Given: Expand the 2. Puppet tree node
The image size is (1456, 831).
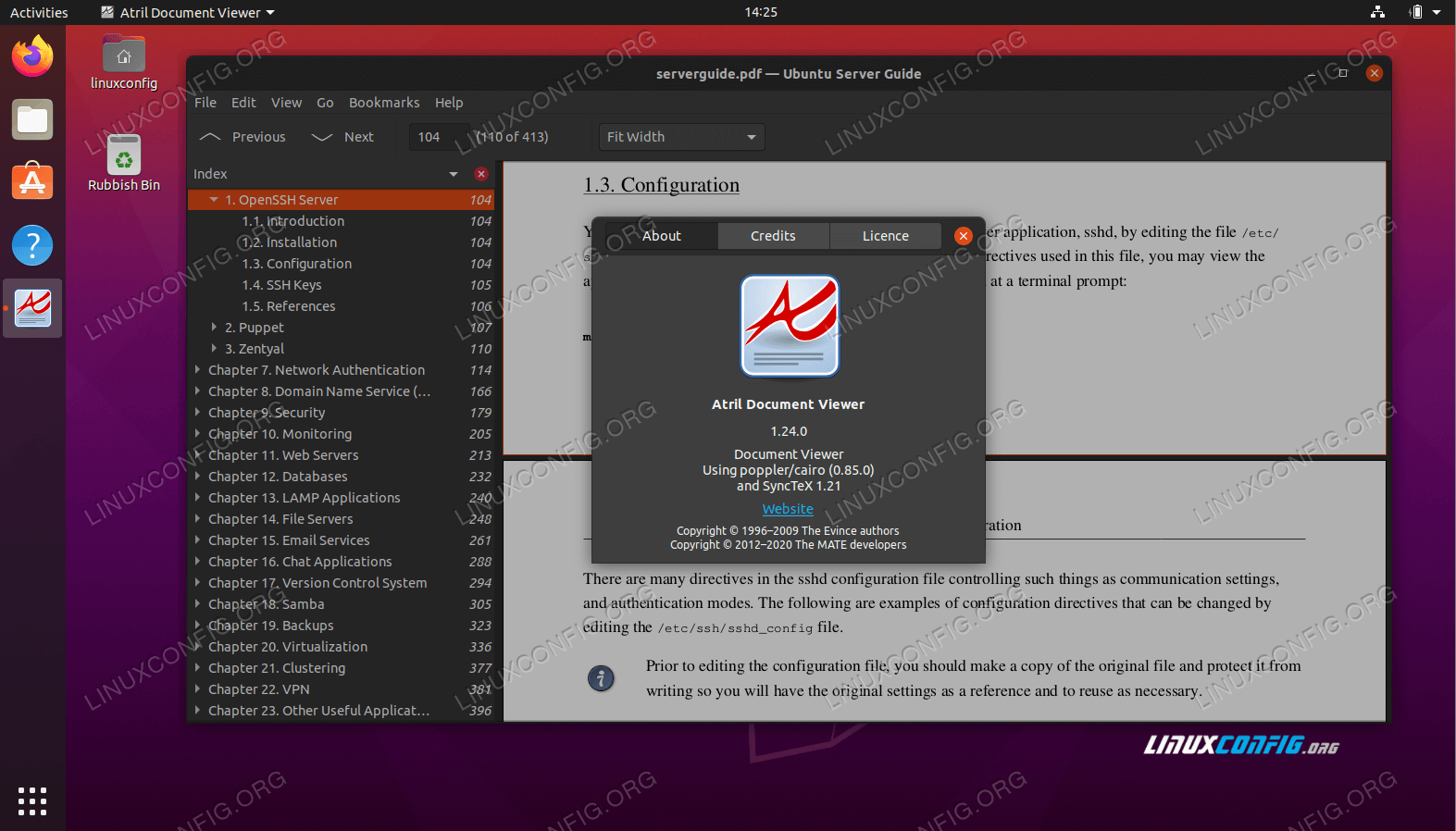Looking at the screenshot, I should tap(214, 328).
